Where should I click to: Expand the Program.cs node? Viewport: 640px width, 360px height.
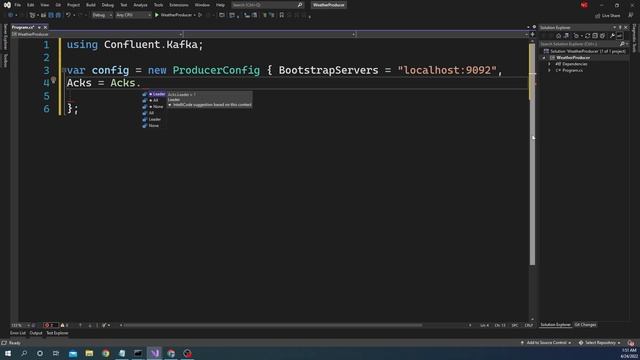tap(549, 71)
